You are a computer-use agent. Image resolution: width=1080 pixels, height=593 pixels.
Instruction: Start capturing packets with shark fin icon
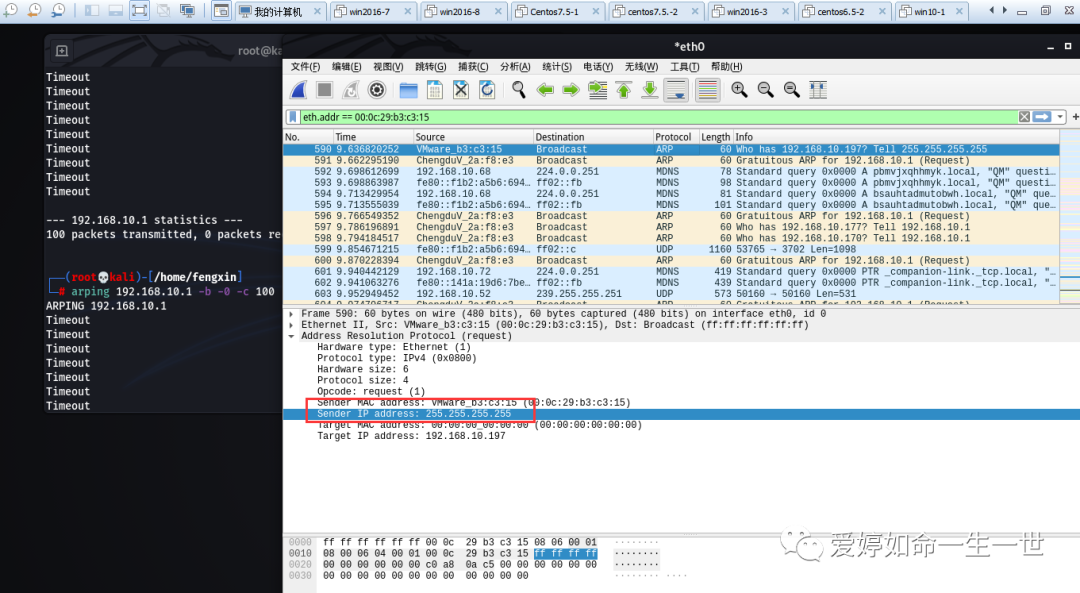pos(298,90)
